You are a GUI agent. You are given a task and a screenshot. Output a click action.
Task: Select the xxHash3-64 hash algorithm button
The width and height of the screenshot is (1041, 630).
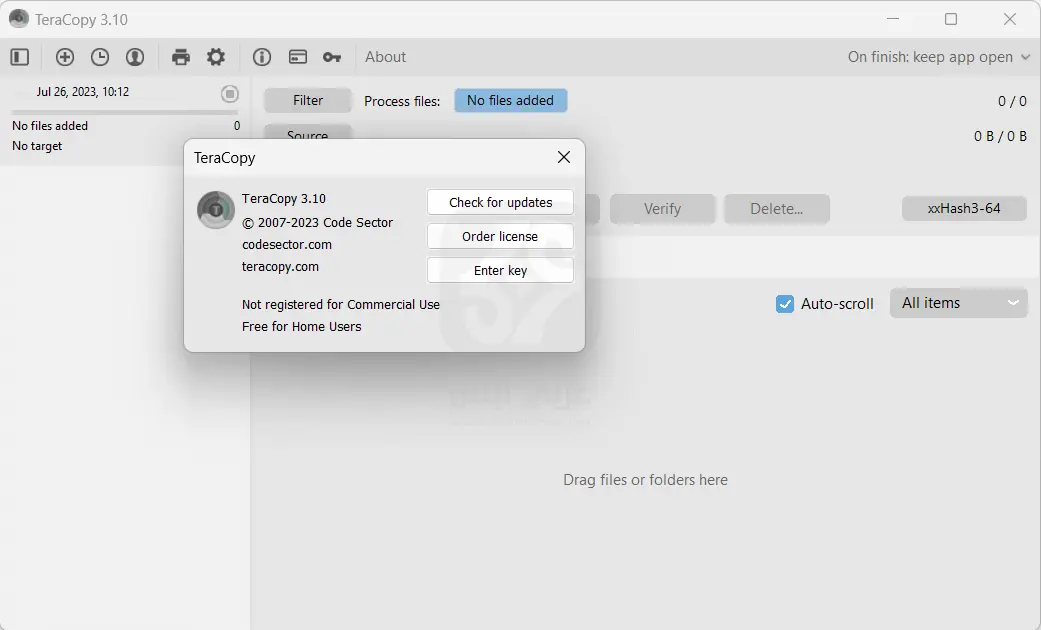[963, 208]
